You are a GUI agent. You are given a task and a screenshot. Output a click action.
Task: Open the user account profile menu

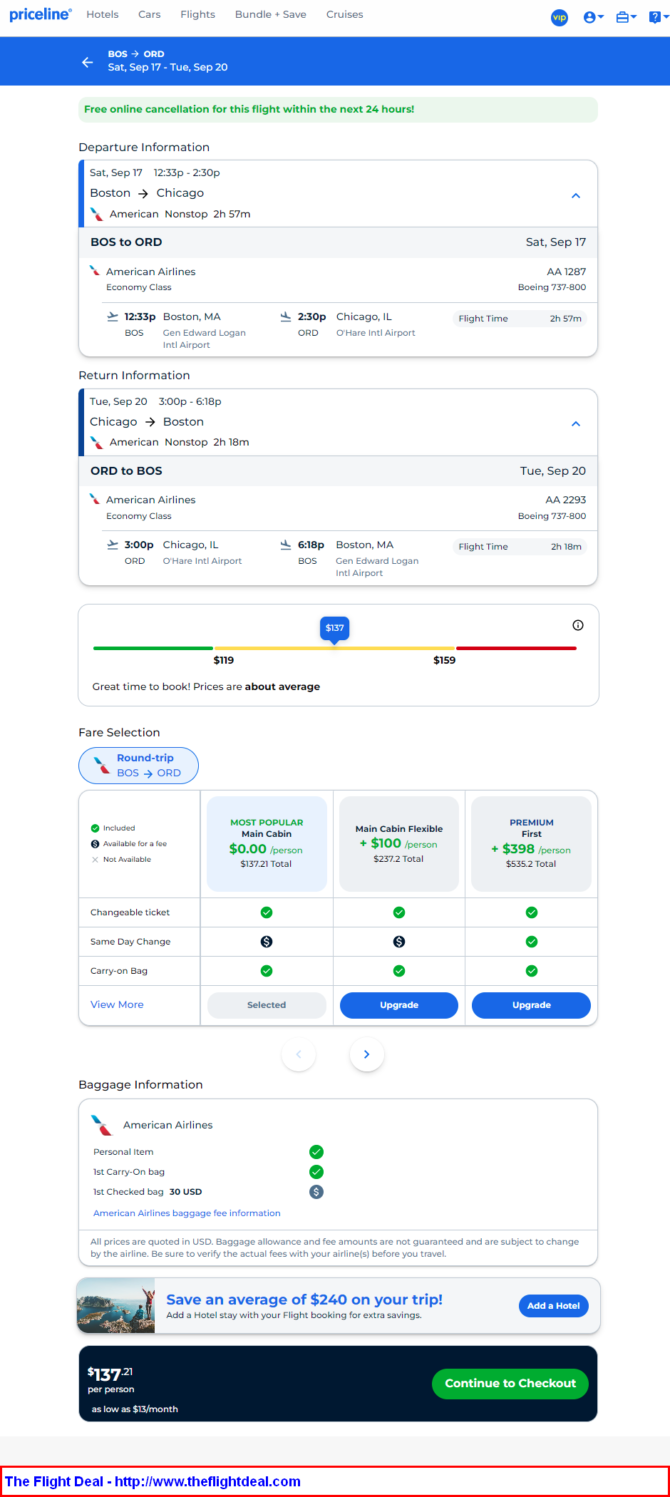(593, 17)
